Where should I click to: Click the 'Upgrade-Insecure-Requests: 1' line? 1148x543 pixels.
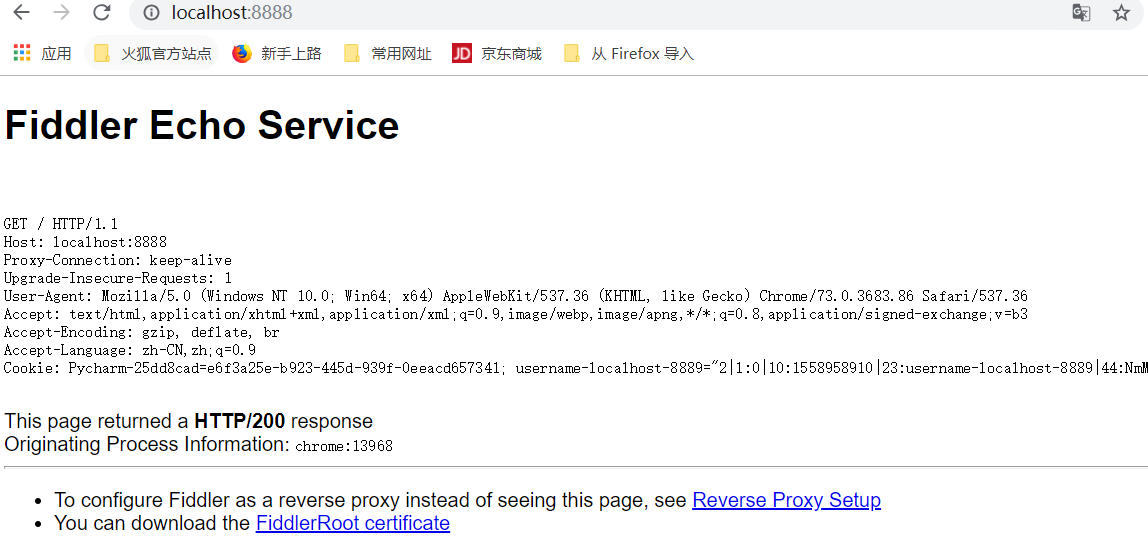click(118, 278)
